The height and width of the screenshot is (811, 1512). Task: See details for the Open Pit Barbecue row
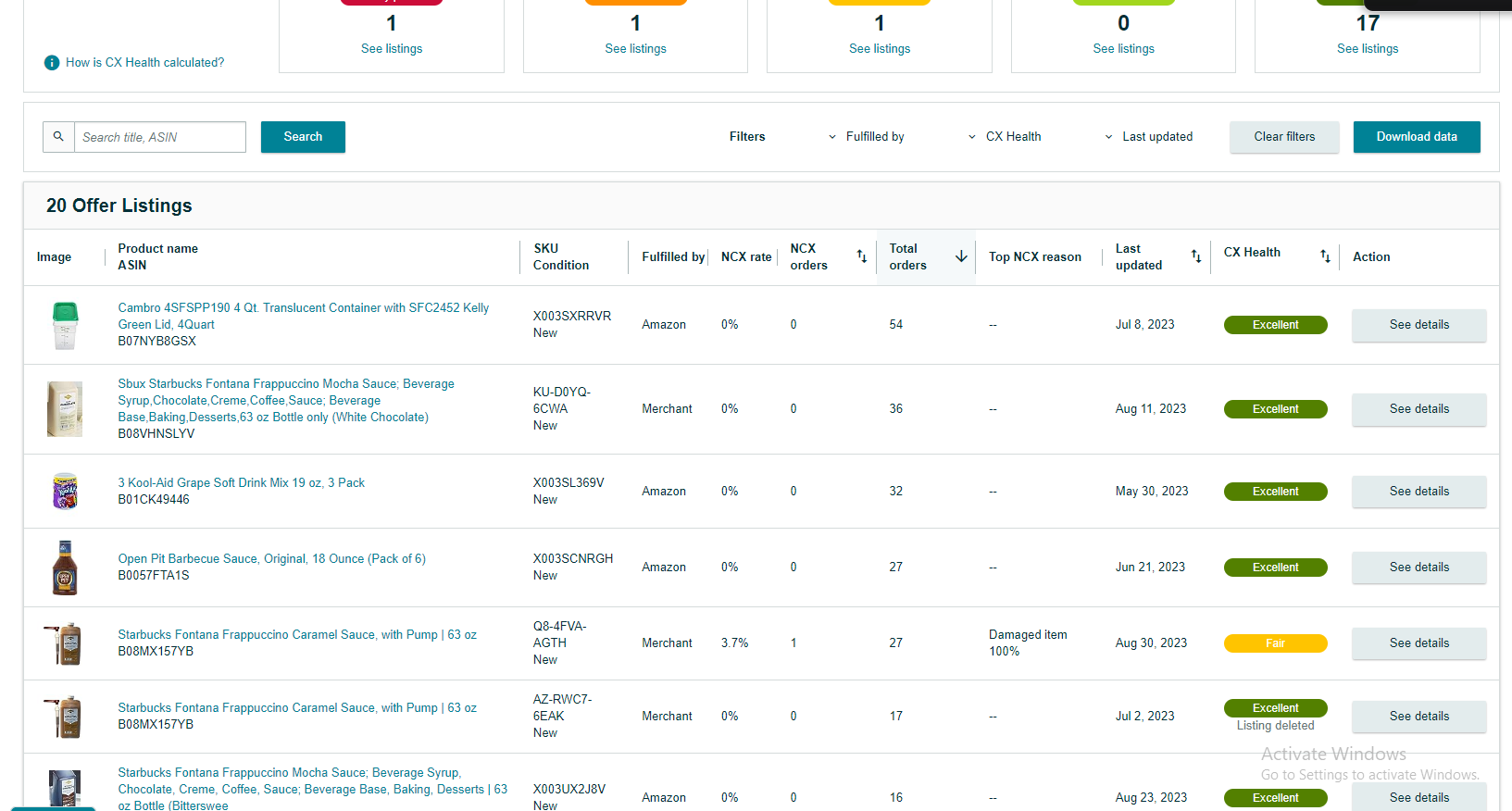coord(1419,568)
